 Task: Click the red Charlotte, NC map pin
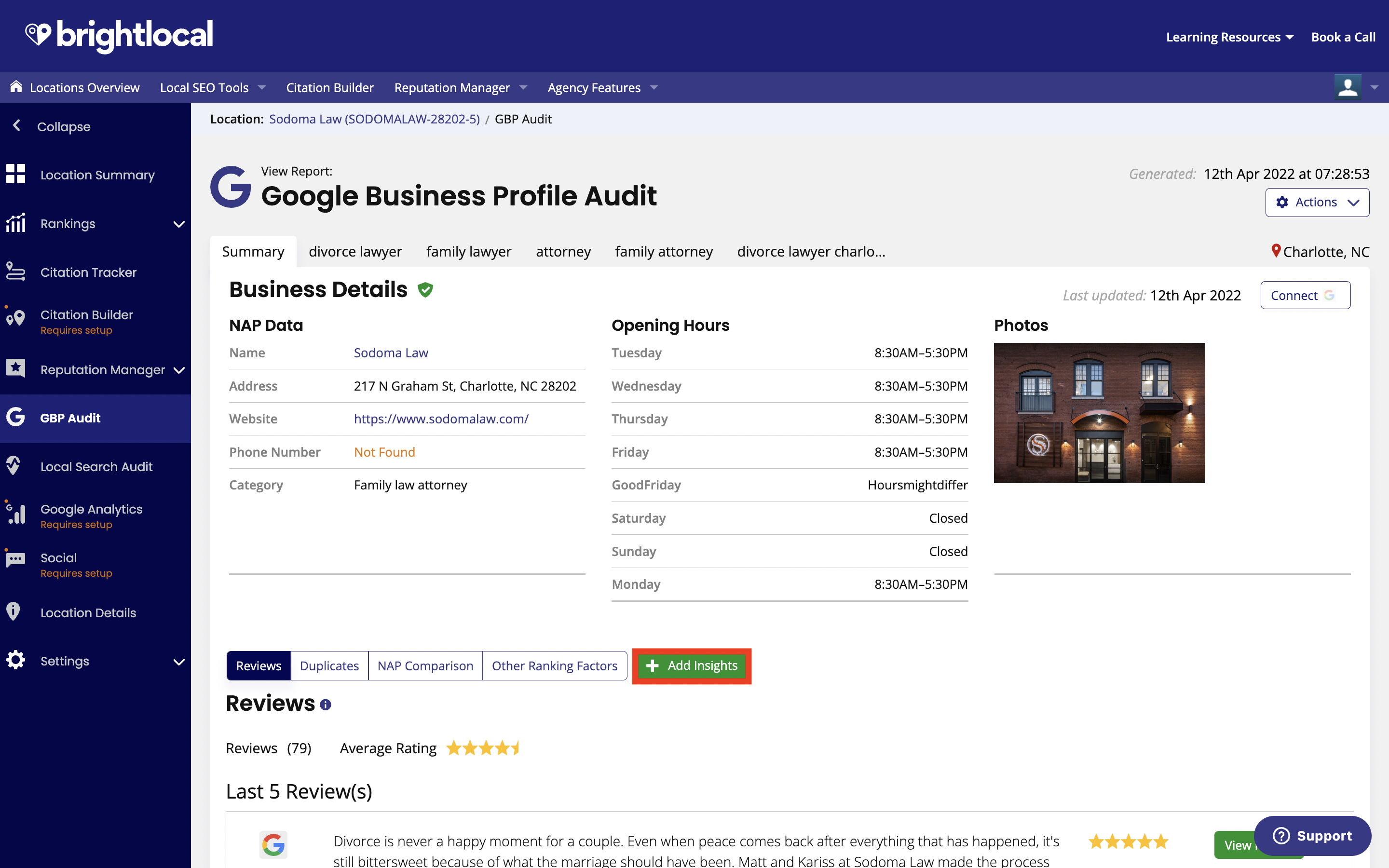click(1275, 251)
